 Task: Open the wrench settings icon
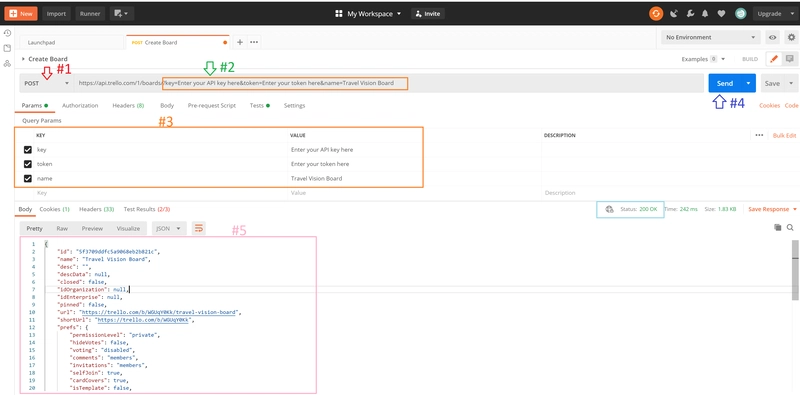(690, 14)
